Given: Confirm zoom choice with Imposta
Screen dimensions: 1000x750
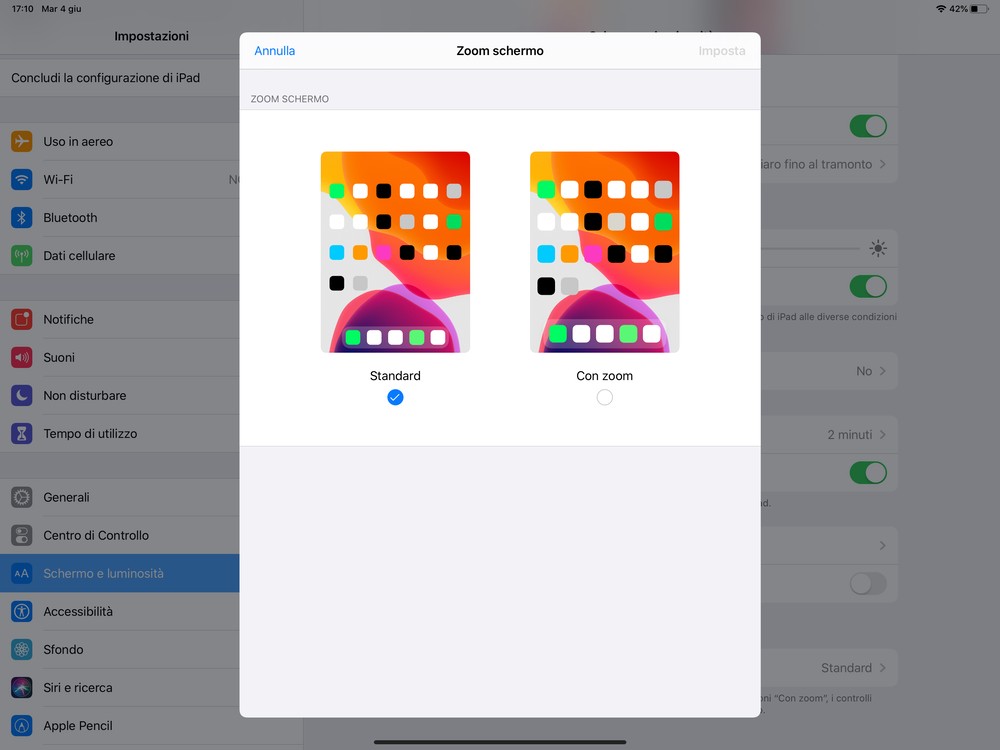Looking at the screenshot, I should pos(721,51).
